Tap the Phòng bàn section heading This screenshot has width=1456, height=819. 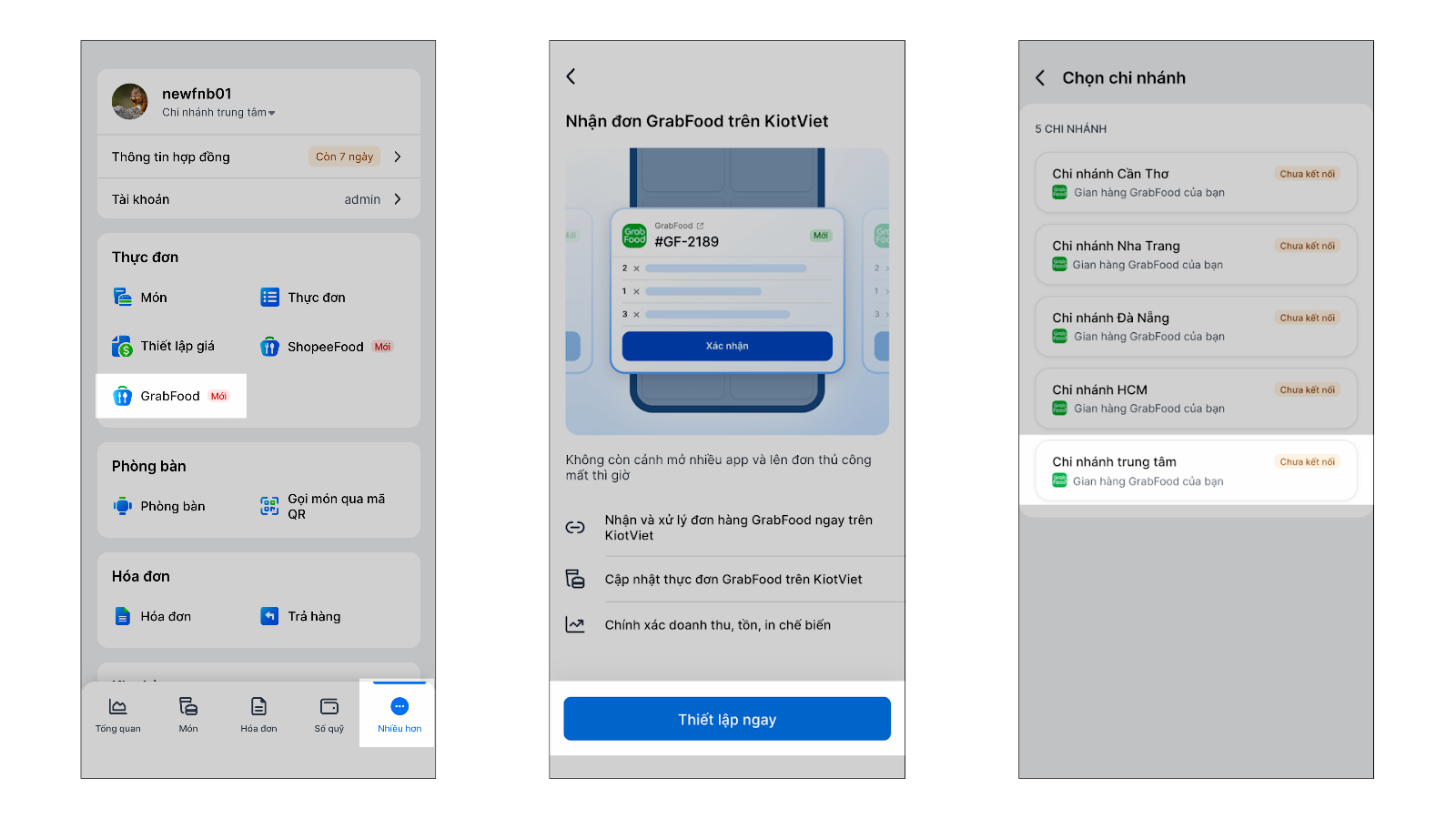(x=149, y=466)
